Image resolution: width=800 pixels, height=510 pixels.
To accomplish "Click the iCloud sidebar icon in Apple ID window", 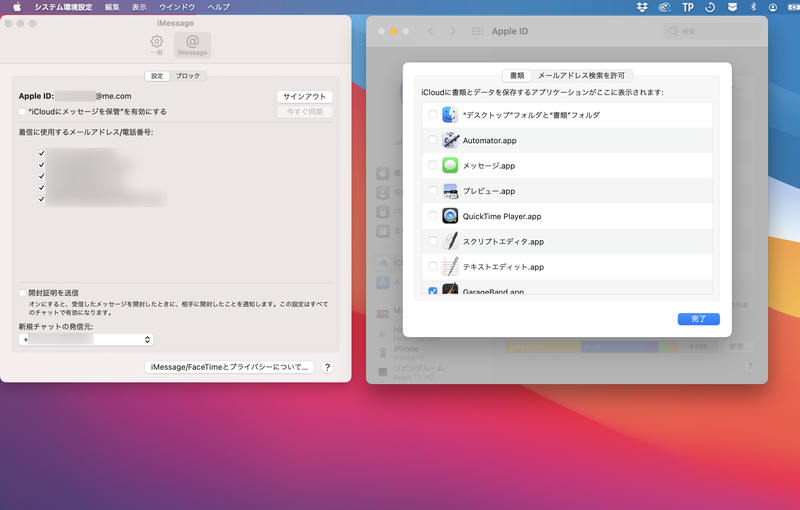I will point(383,263).
